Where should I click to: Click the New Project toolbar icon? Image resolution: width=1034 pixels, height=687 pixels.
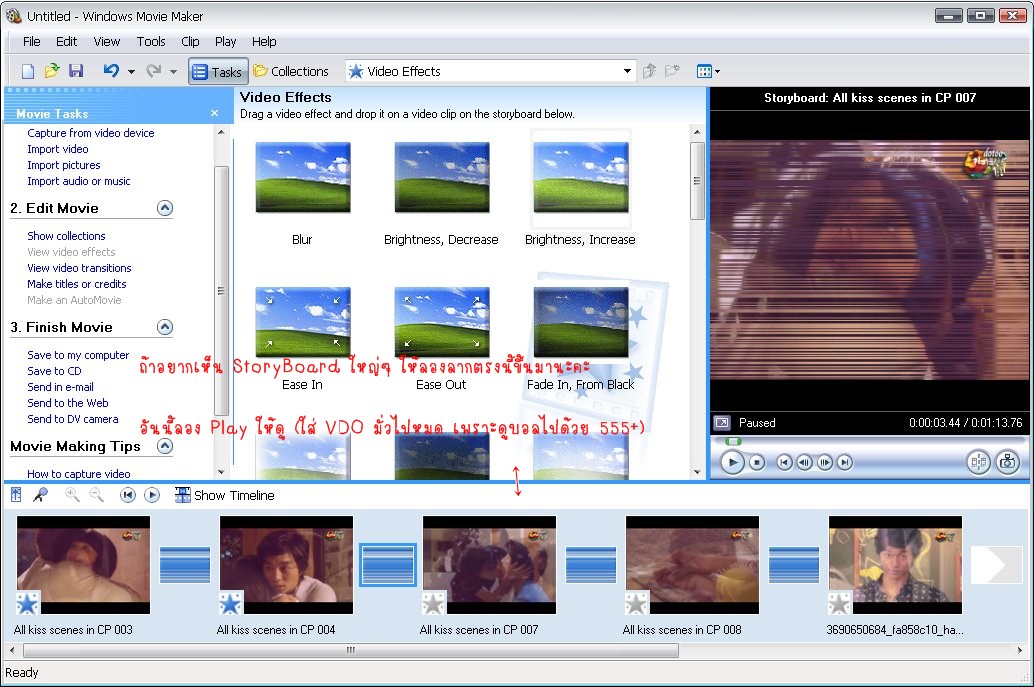coord(28,71)
